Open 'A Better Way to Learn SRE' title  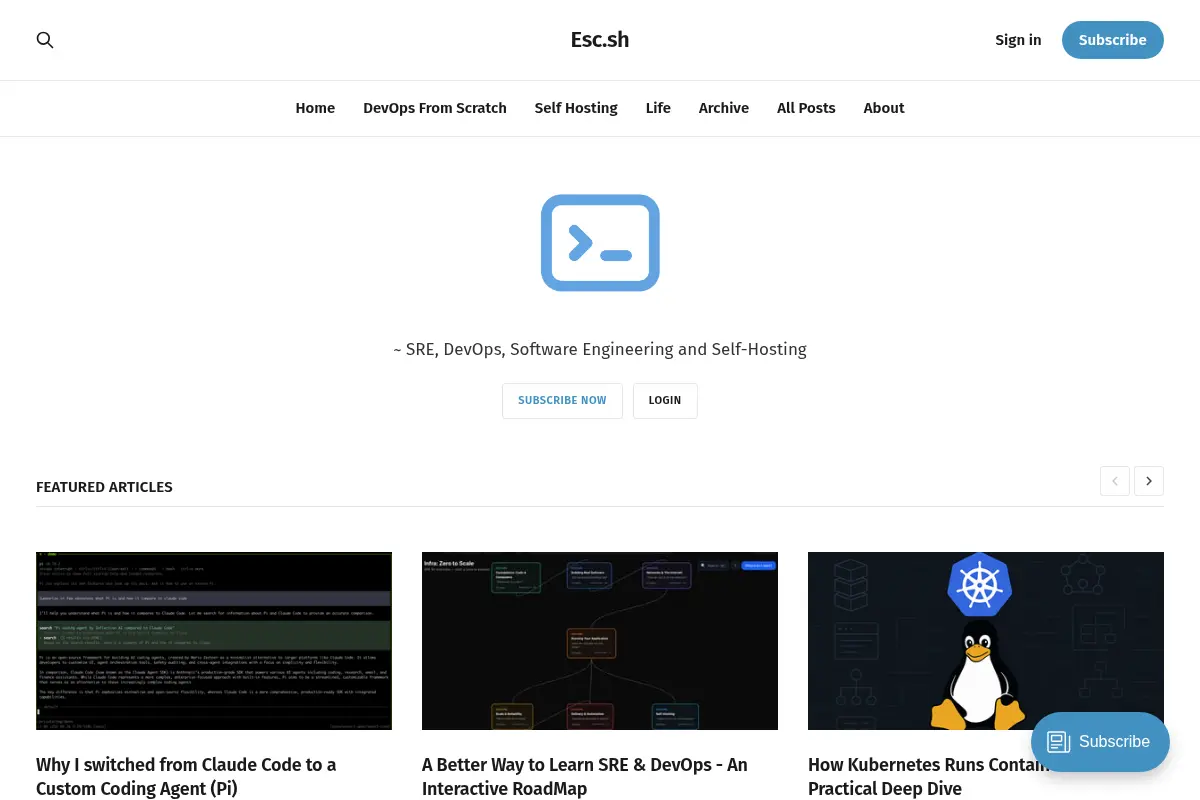(585, 776)
